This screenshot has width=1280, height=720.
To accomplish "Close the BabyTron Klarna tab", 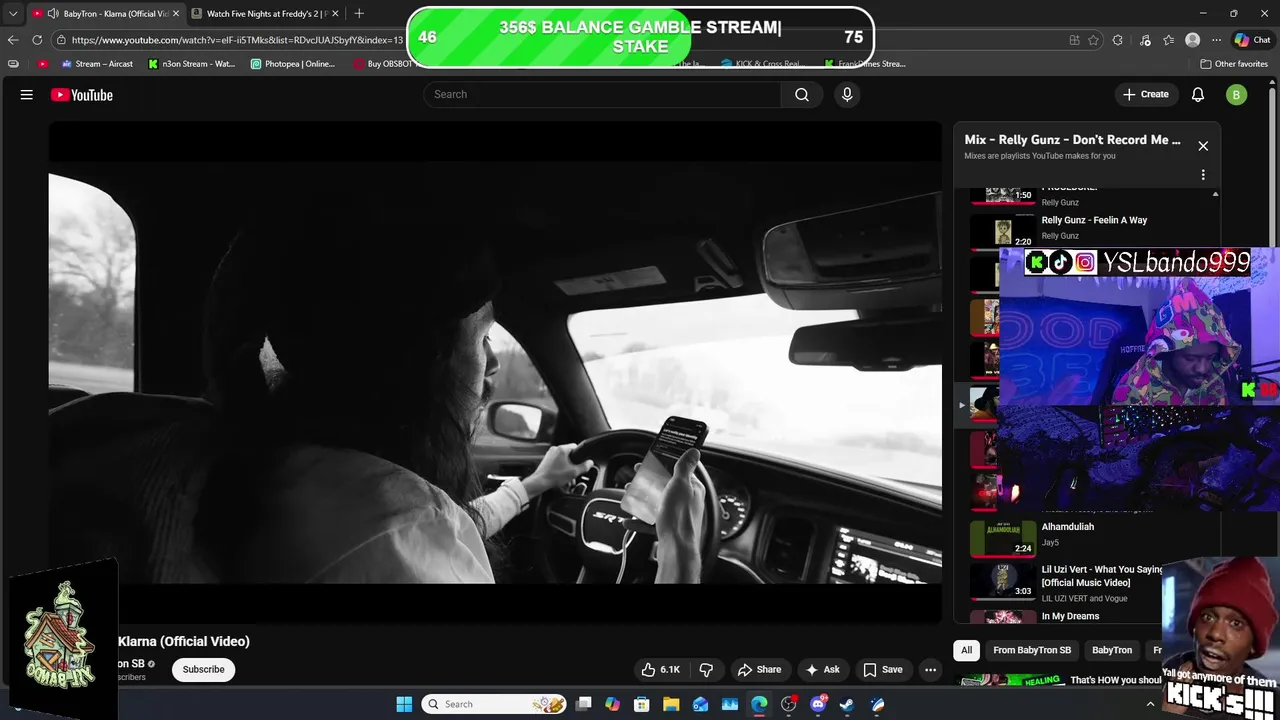I will 175,13.
